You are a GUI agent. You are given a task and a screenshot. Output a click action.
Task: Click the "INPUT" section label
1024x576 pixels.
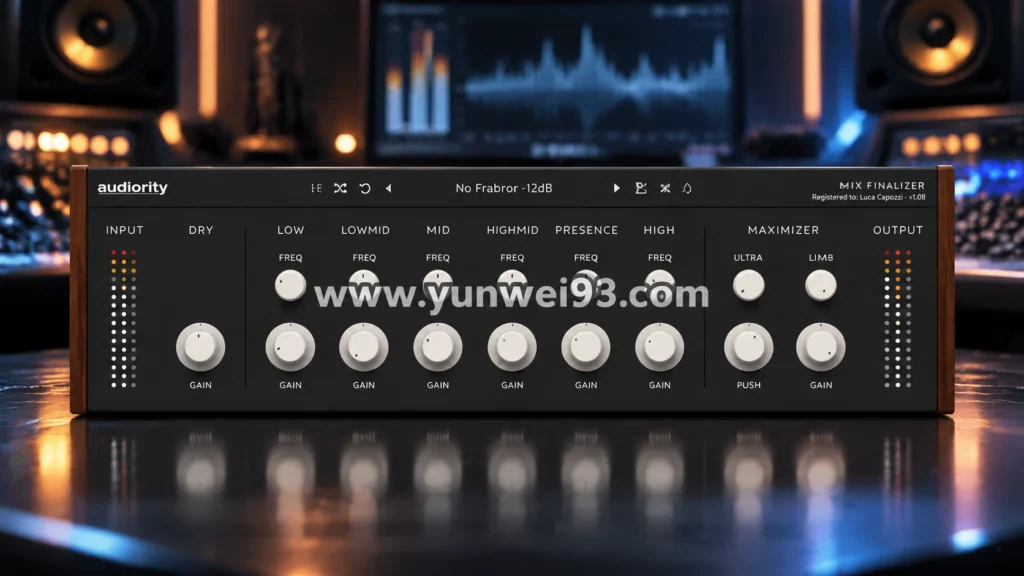125,230
